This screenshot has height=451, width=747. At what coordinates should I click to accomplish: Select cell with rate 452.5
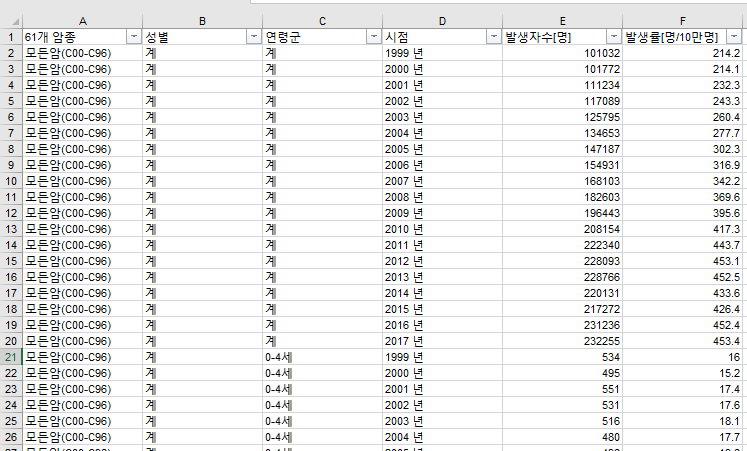pyautogui.click(x=683, y=277)
